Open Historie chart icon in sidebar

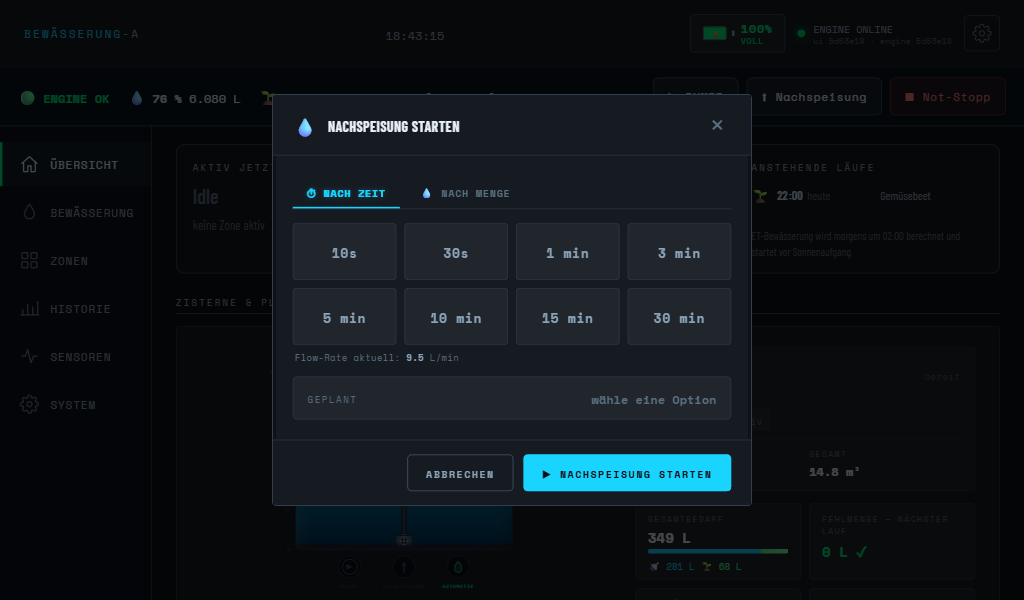[29, 308]
